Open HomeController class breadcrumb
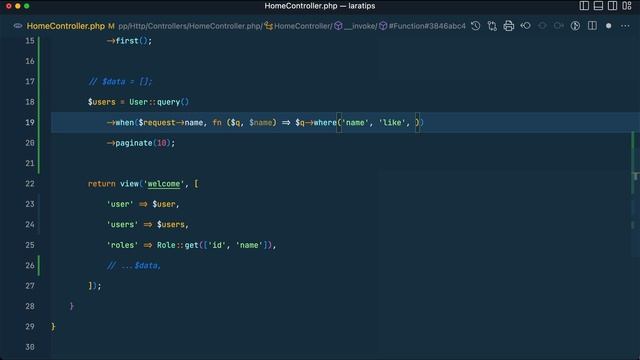The image size is (640, 360). (303, 26)
